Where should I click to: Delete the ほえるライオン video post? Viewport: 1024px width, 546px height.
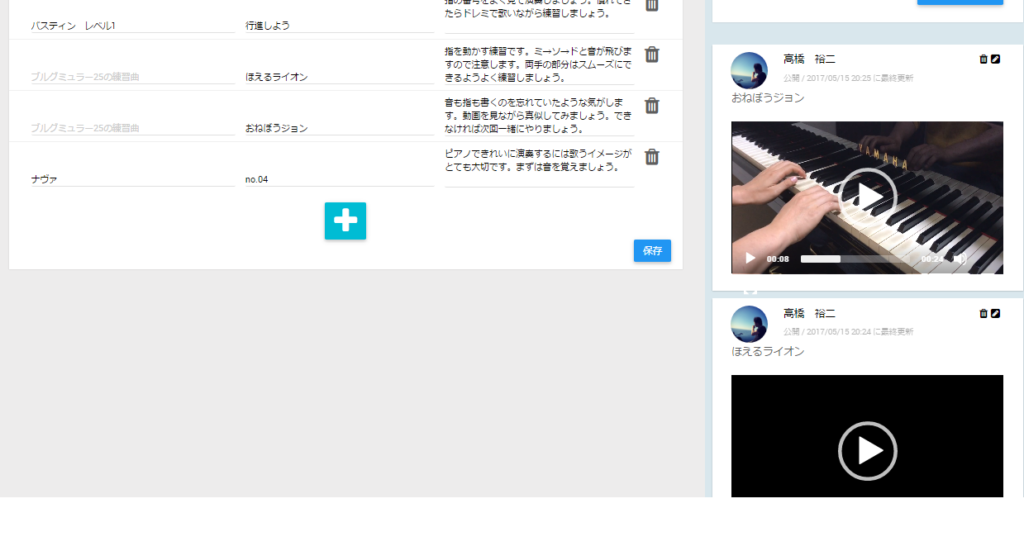pos(983,314)
